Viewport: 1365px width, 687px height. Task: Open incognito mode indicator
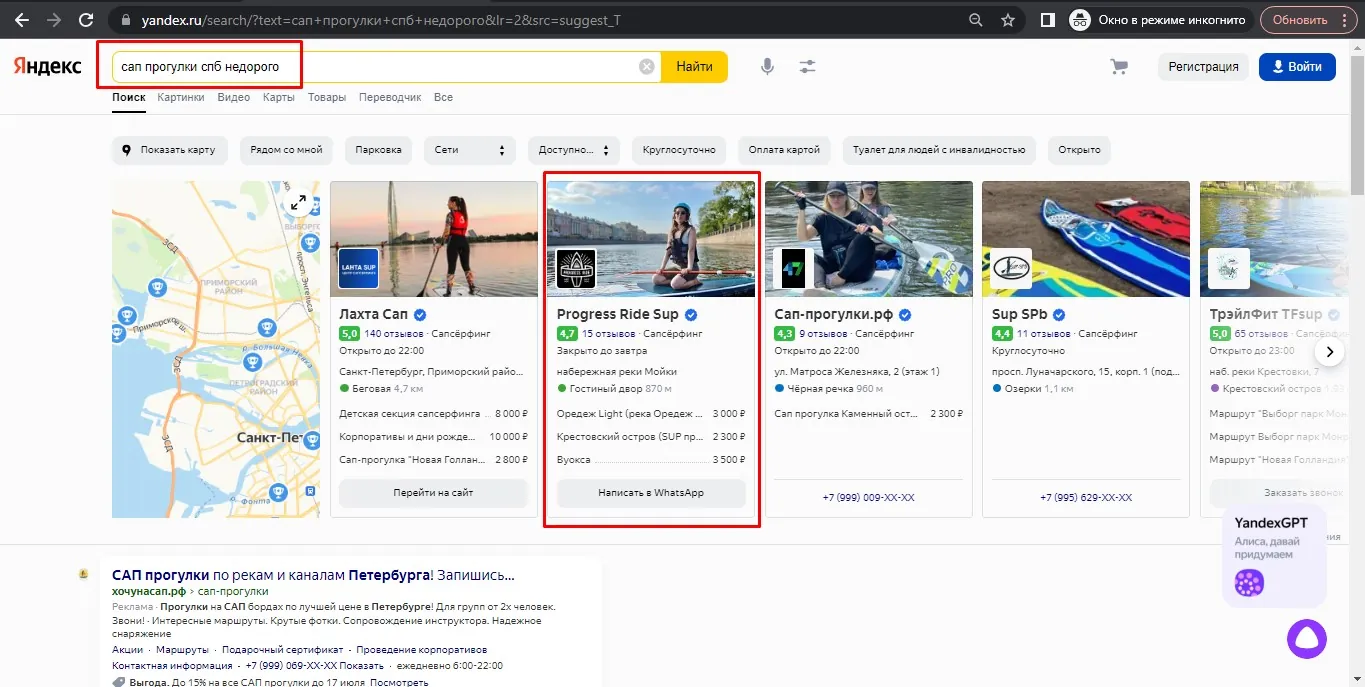(x=1158, y=20)
